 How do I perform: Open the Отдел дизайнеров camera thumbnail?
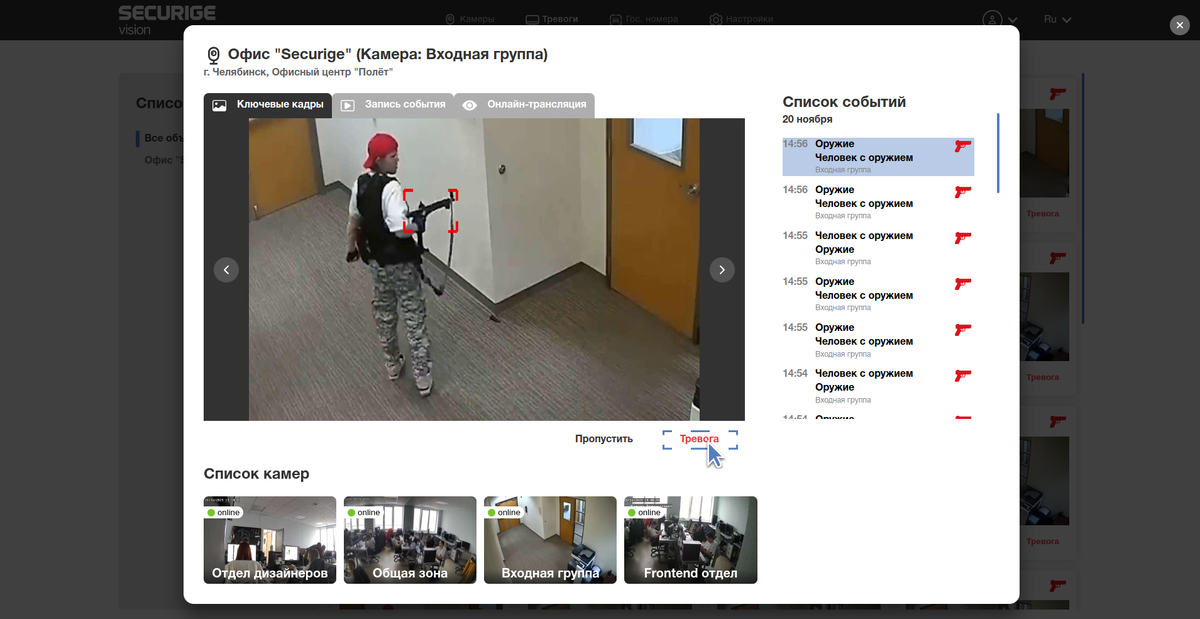click(x=269, y=539)
